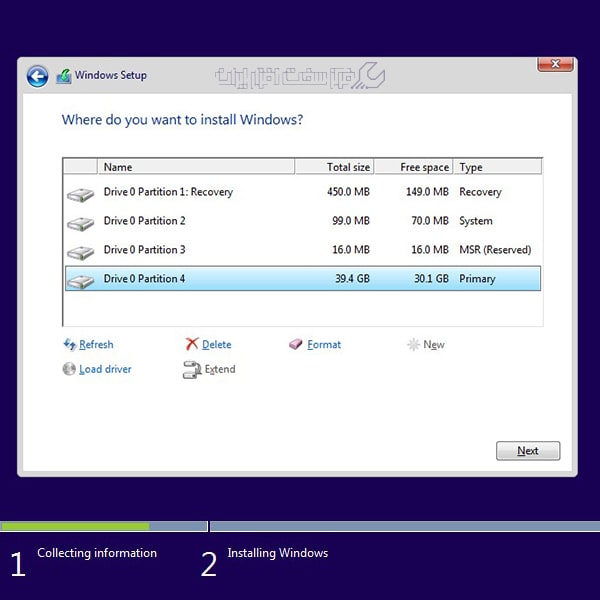Click the Extend drives icon
Screen dimensions: 600x600
pos(192,370)
